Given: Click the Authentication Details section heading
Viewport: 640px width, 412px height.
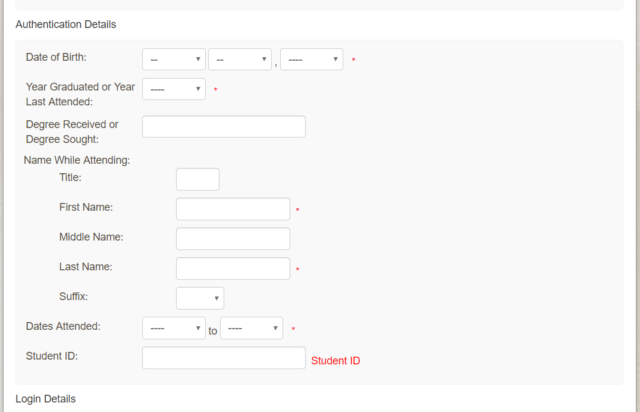Looking at the screenshot, I should (x=65, y=23).
